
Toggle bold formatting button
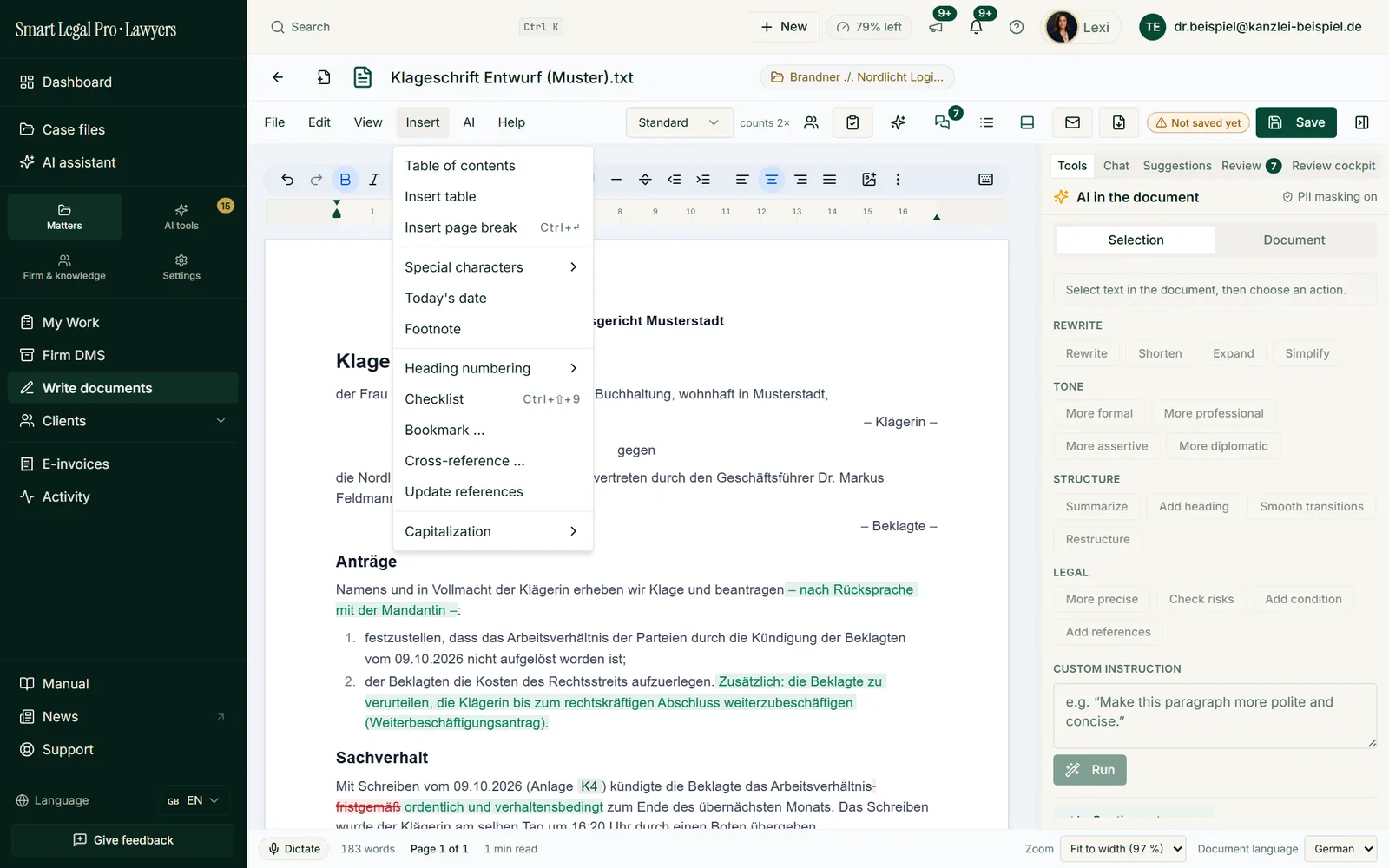coord(346,180)
